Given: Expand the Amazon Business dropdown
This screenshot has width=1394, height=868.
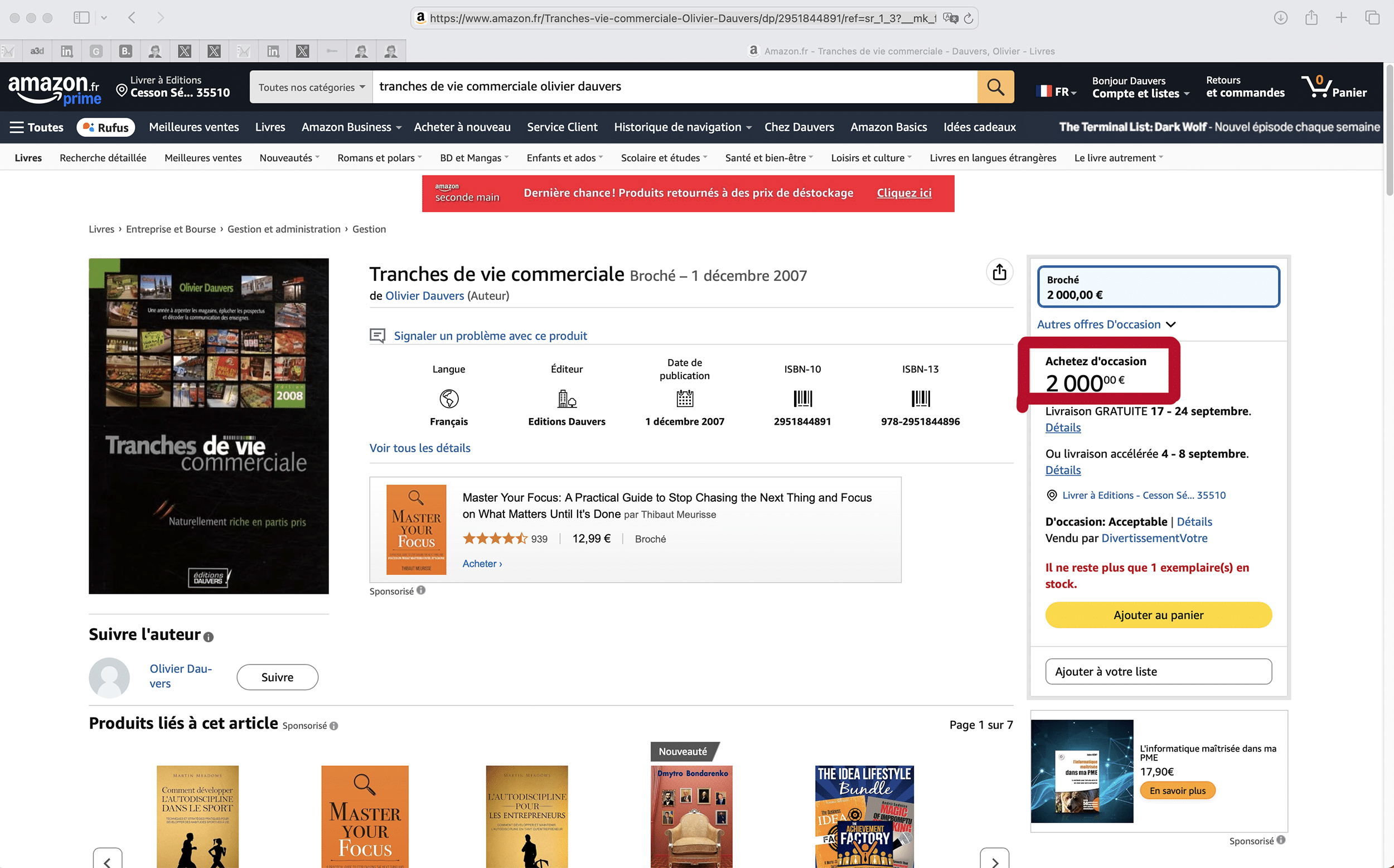Looking at the screenshot, I should coord(351,128).
